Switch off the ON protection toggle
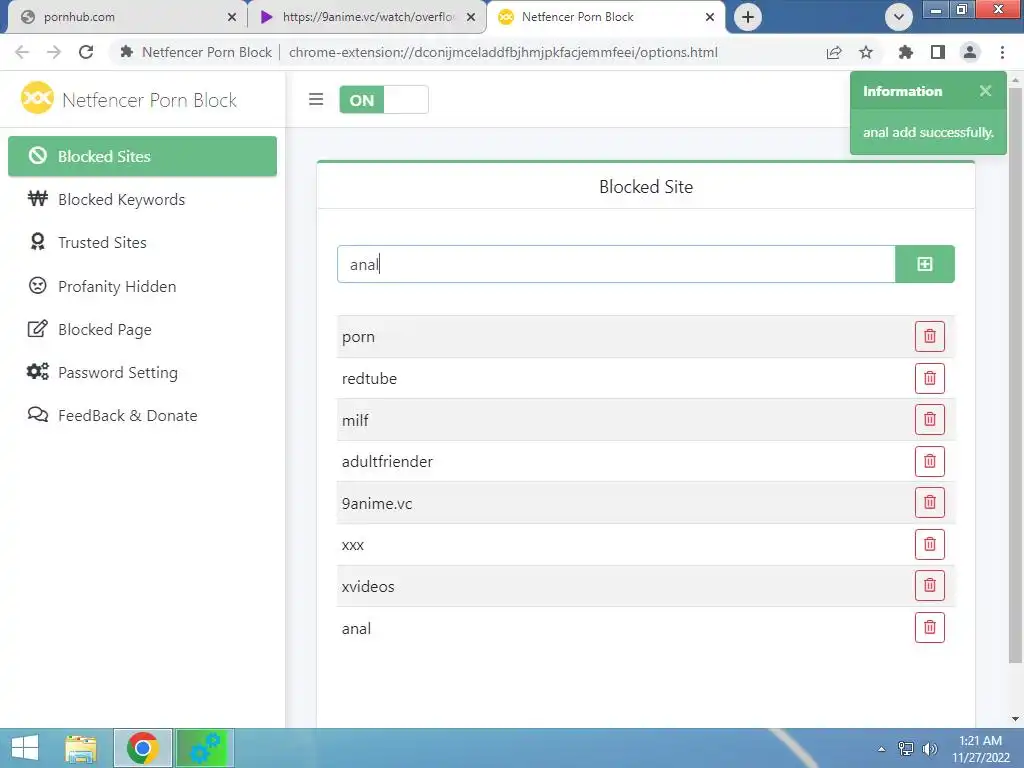Viewport: 1024px width, 768px height. [383, 100]
